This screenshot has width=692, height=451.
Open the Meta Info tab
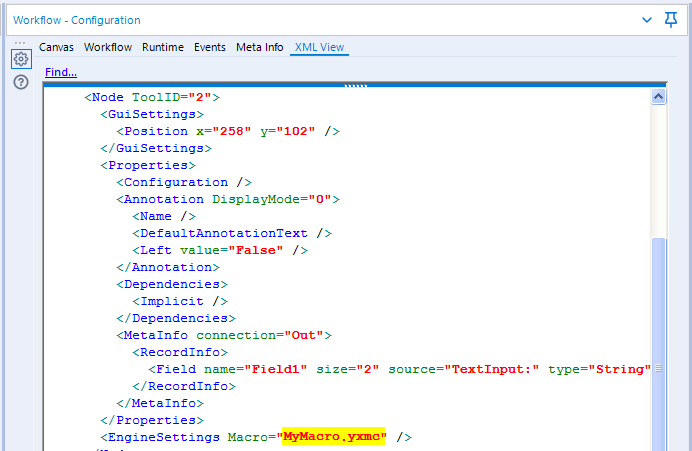(260, 47)
